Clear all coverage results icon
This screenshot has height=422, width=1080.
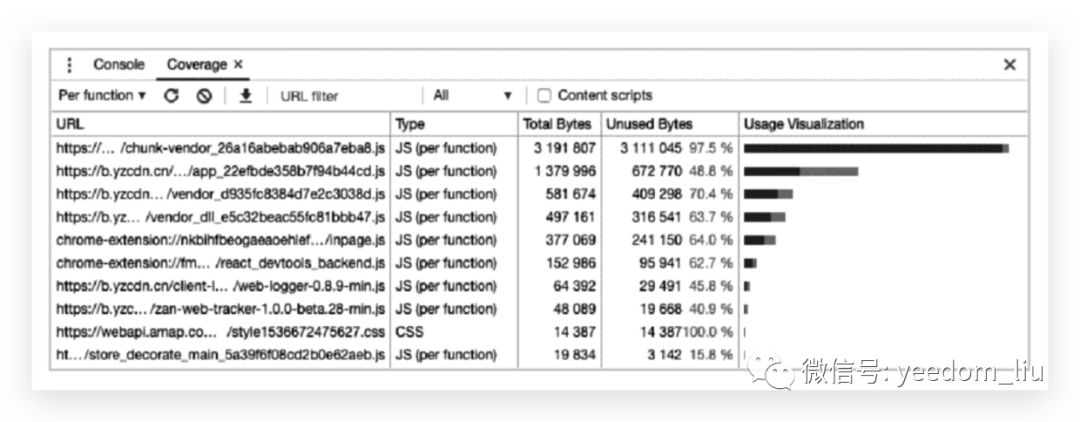click(204, 96)
